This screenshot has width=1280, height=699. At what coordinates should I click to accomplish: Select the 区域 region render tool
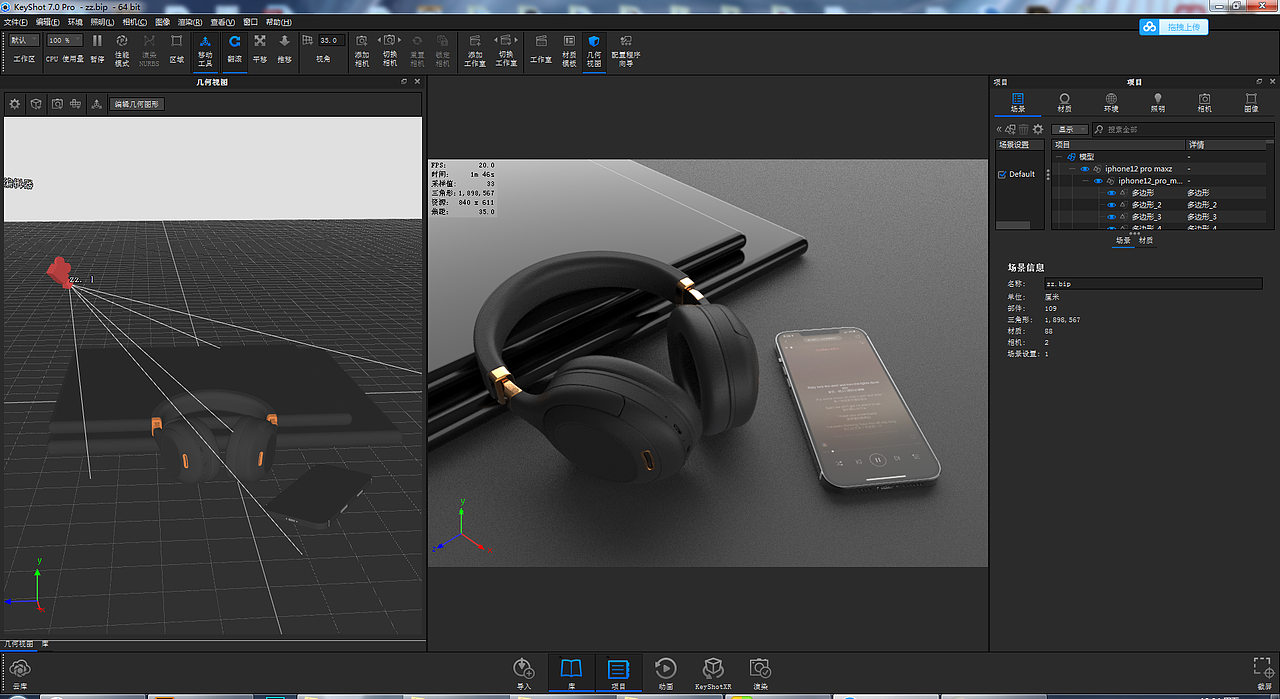176,48
